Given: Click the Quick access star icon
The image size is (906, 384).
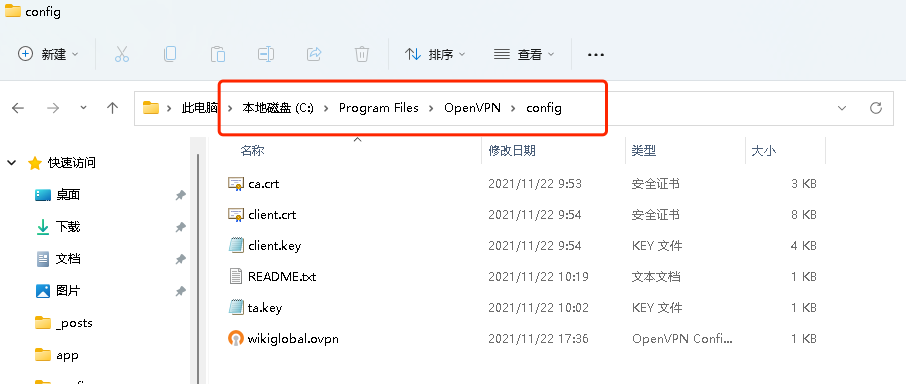Looking at the screenshot, I should pos(35,163).
